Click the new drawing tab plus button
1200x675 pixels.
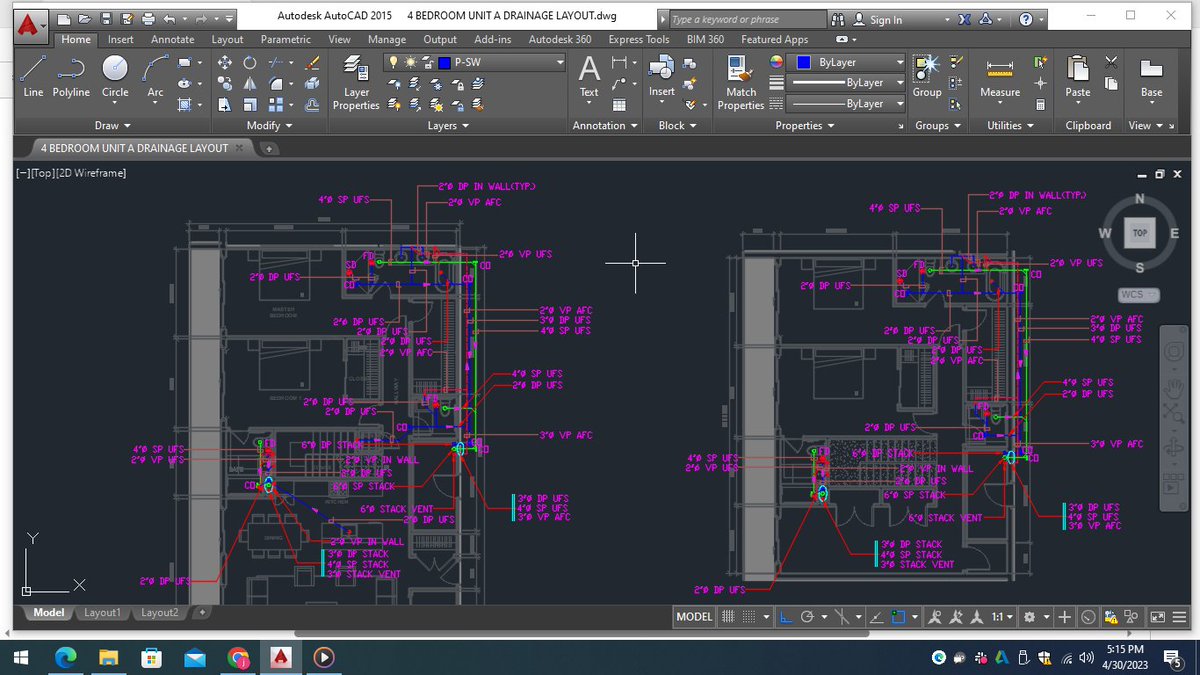269,148
